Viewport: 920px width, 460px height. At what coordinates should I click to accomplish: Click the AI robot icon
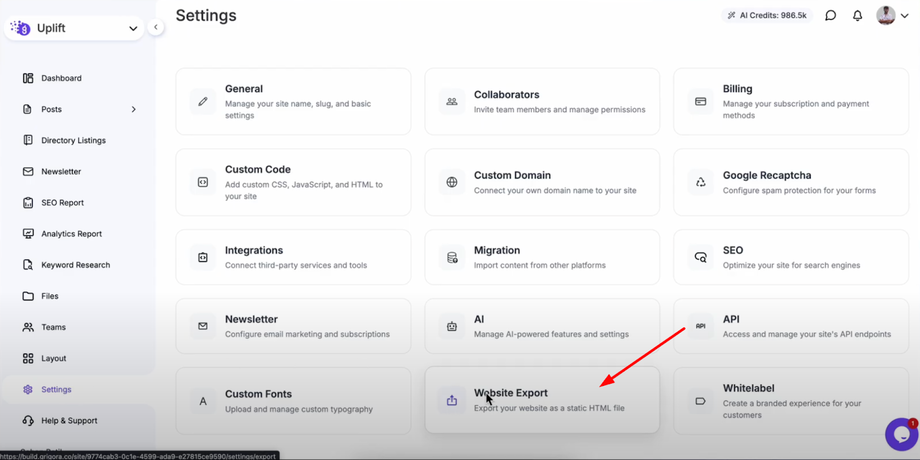(452, 326)
